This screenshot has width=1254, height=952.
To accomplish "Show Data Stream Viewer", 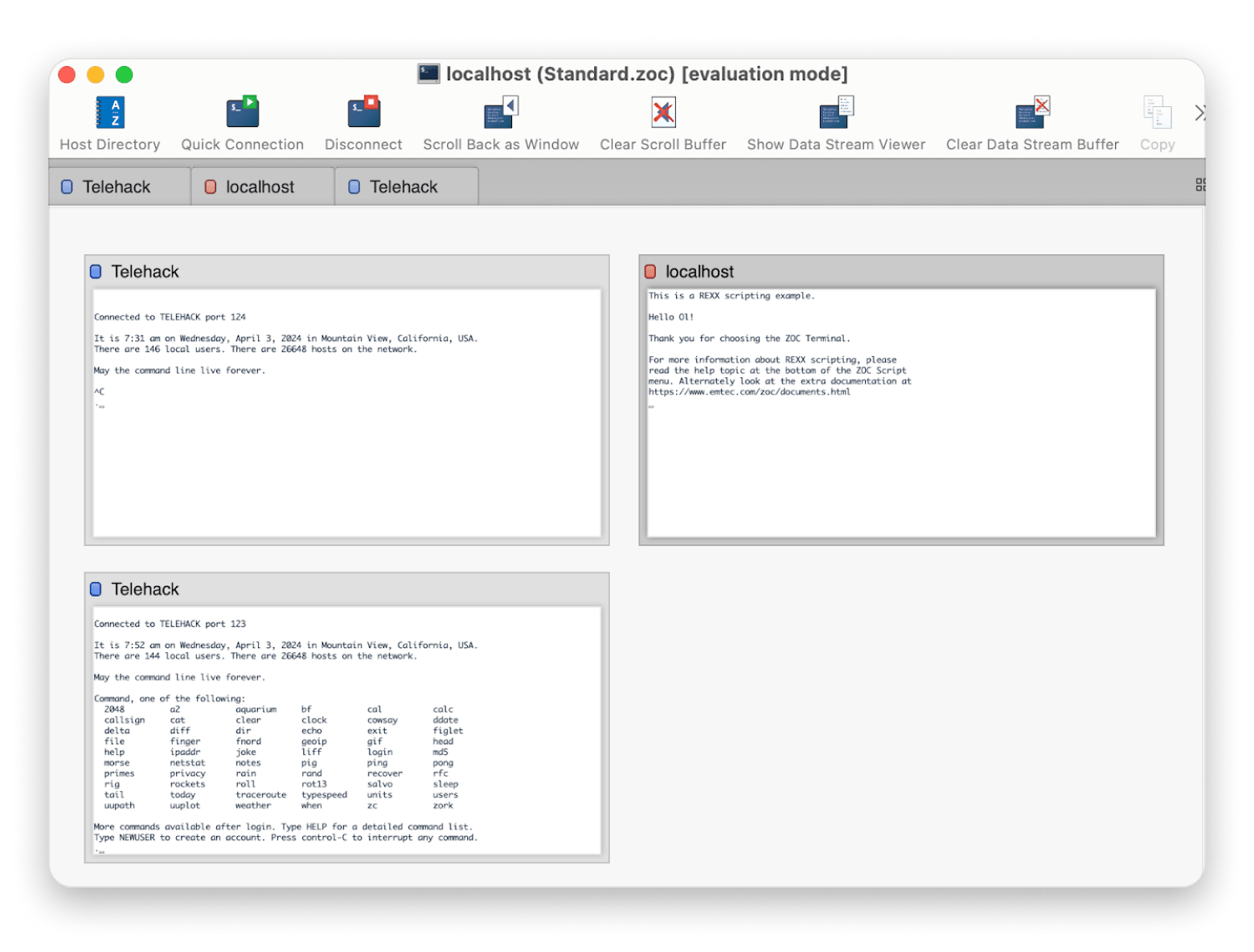I will click(836, 113).
